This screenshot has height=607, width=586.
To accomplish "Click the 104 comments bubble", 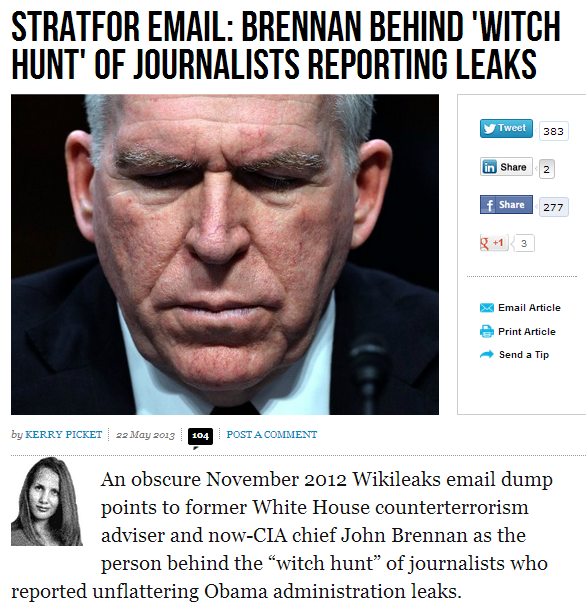I will click(x=200, y=437).
